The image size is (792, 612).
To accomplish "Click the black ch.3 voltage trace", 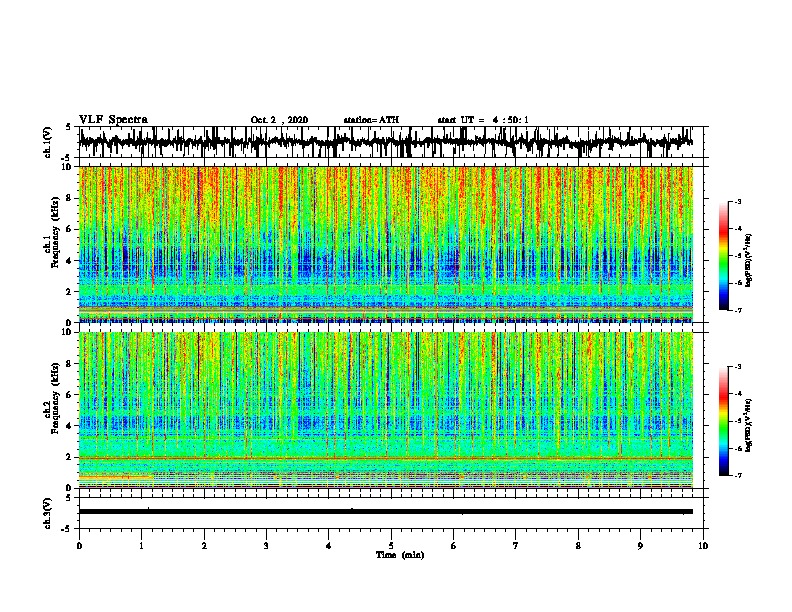I will point(385,512).
